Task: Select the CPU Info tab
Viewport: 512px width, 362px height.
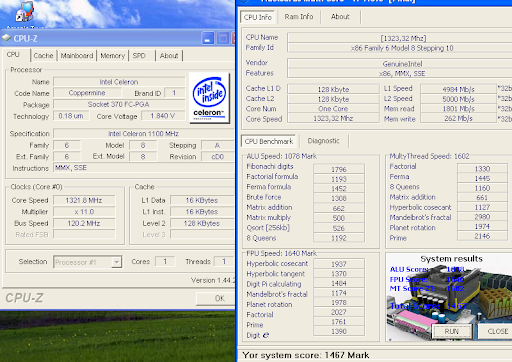Action: point(258,17)
